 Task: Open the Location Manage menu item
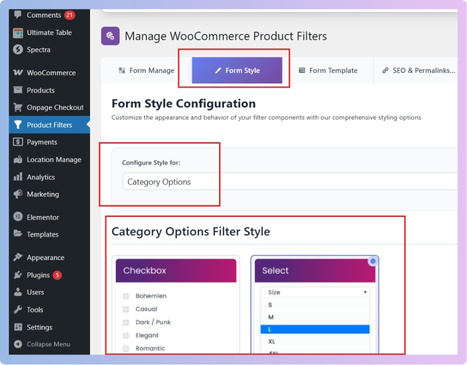[49, 159]
